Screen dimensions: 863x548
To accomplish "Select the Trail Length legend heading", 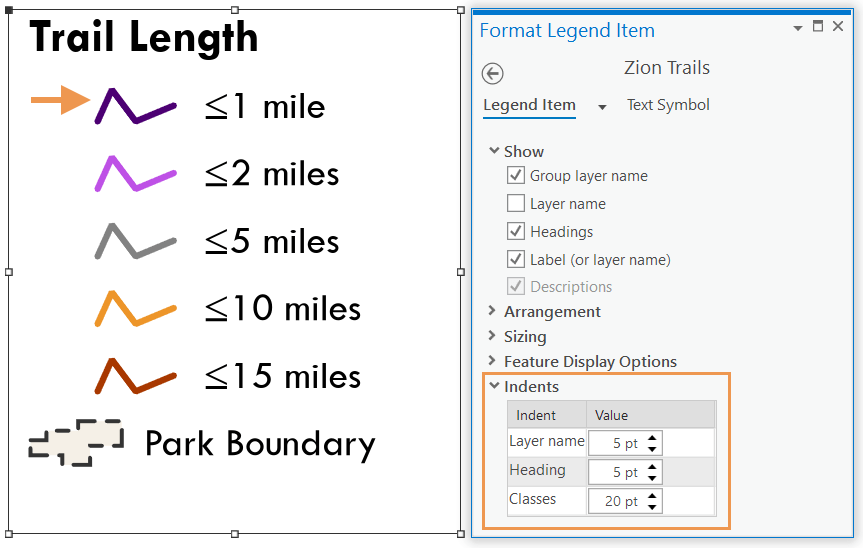I will [x=144, y=37].
